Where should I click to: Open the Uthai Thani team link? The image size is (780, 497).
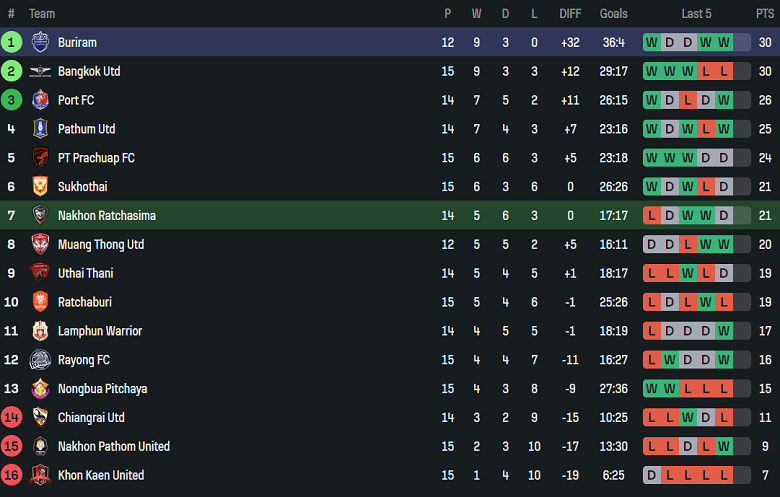tap(85, 273)
